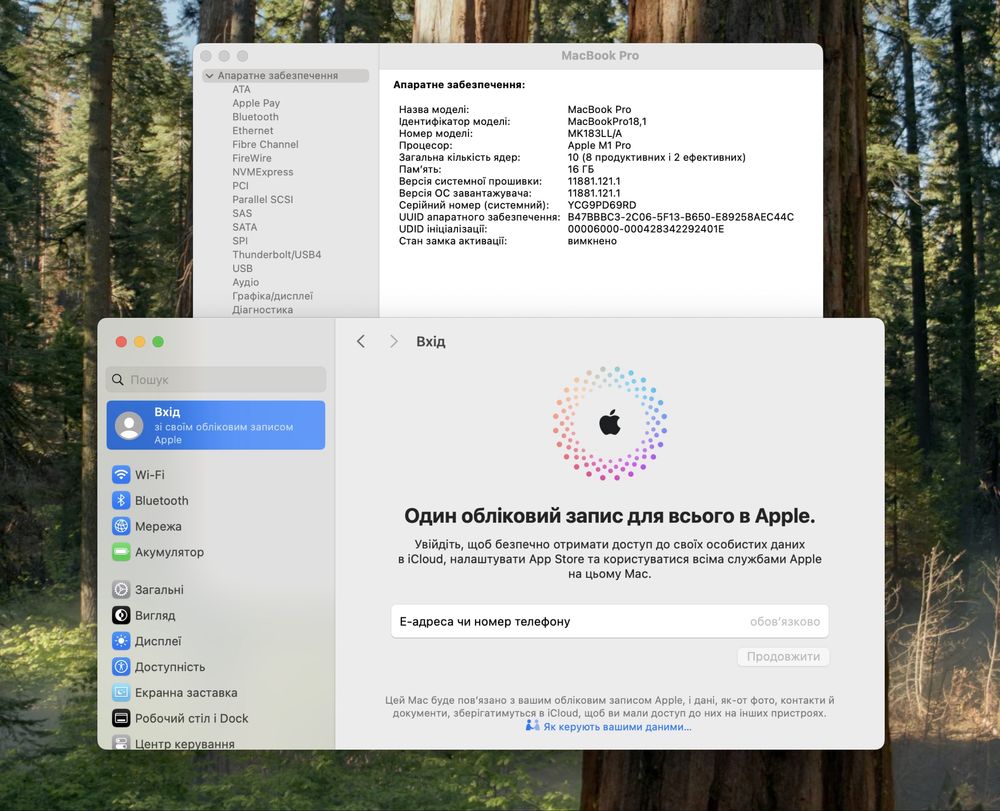The width and height of the screenshot is (1000, 811).
Task: Go forward with the right chevron
Action: (x=393, y=342)
